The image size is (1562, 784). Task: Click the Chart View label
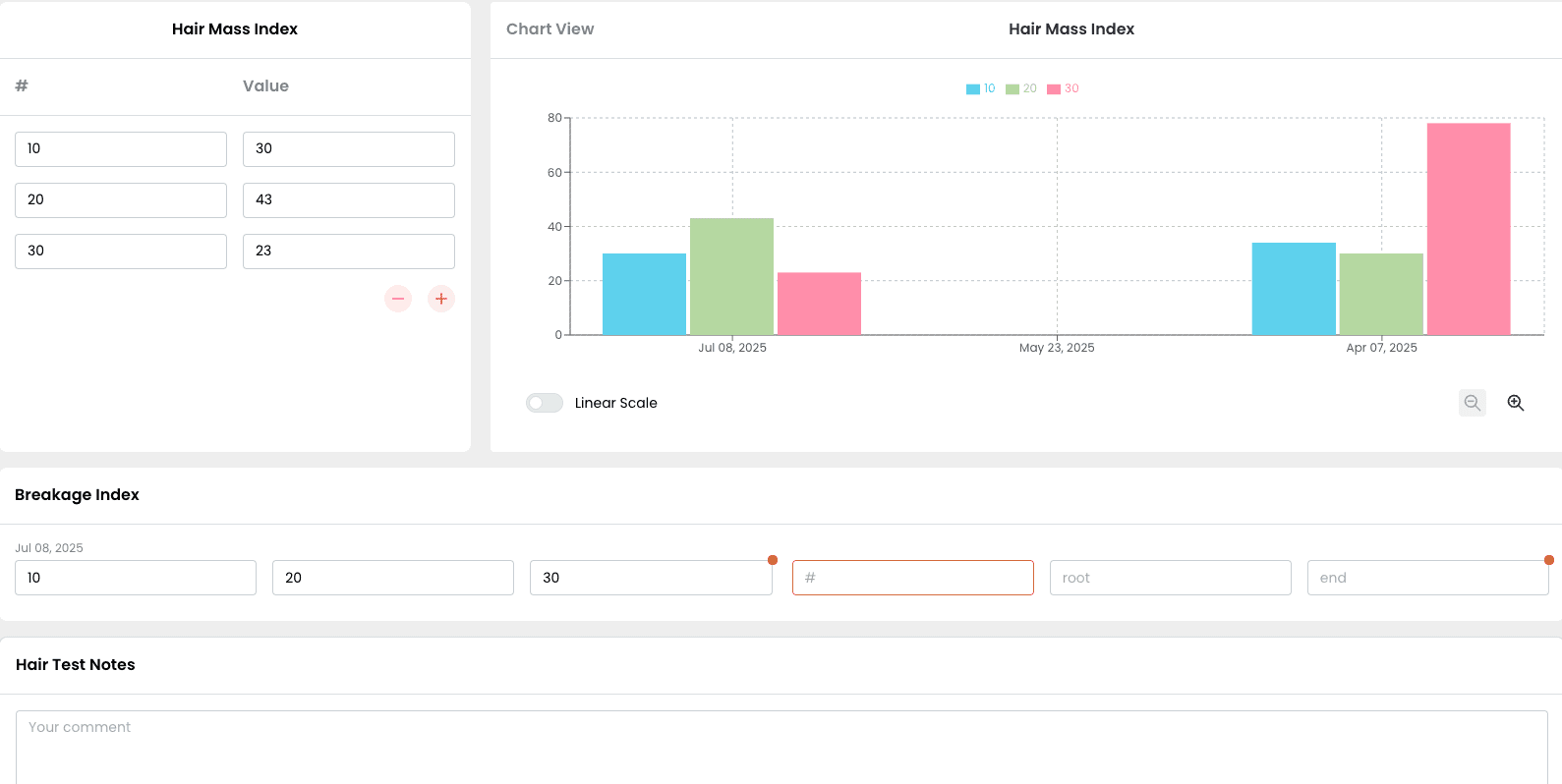(x=550, y=29)
